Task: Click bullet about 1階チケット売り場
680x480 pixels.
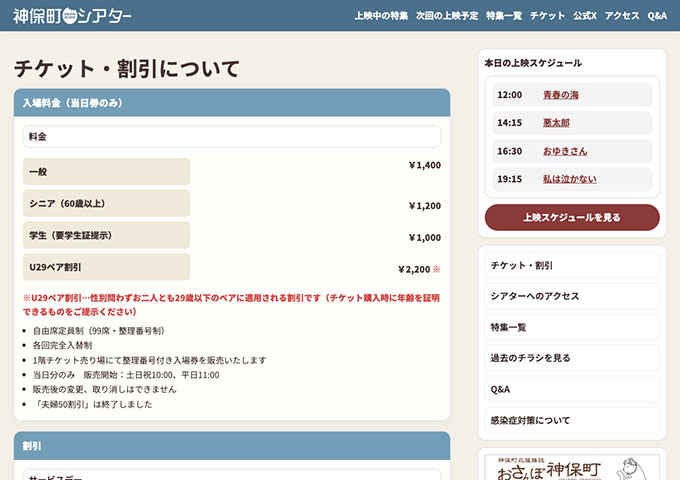Action: [x=149, y=360]
